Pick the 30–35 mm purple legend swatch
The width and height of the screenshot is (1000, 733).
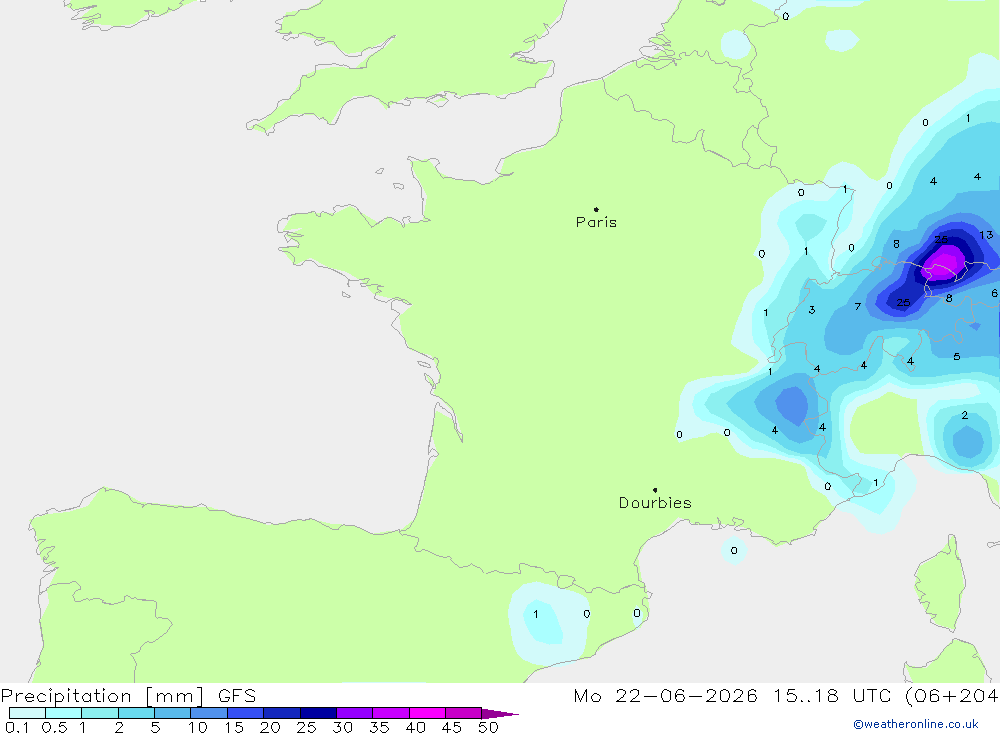pyautogui.click(x=355, y=713)
